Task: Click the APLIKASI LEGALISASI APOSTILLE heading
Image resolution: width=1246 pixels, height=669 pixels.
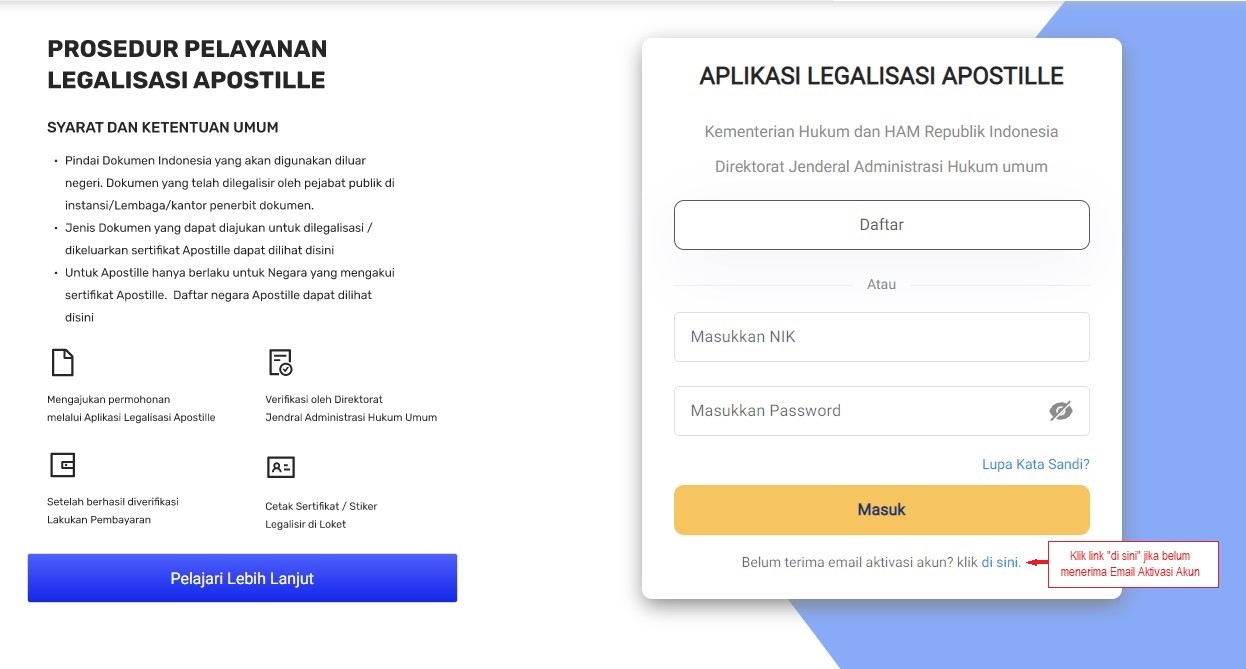Action: tap(881, 76)
